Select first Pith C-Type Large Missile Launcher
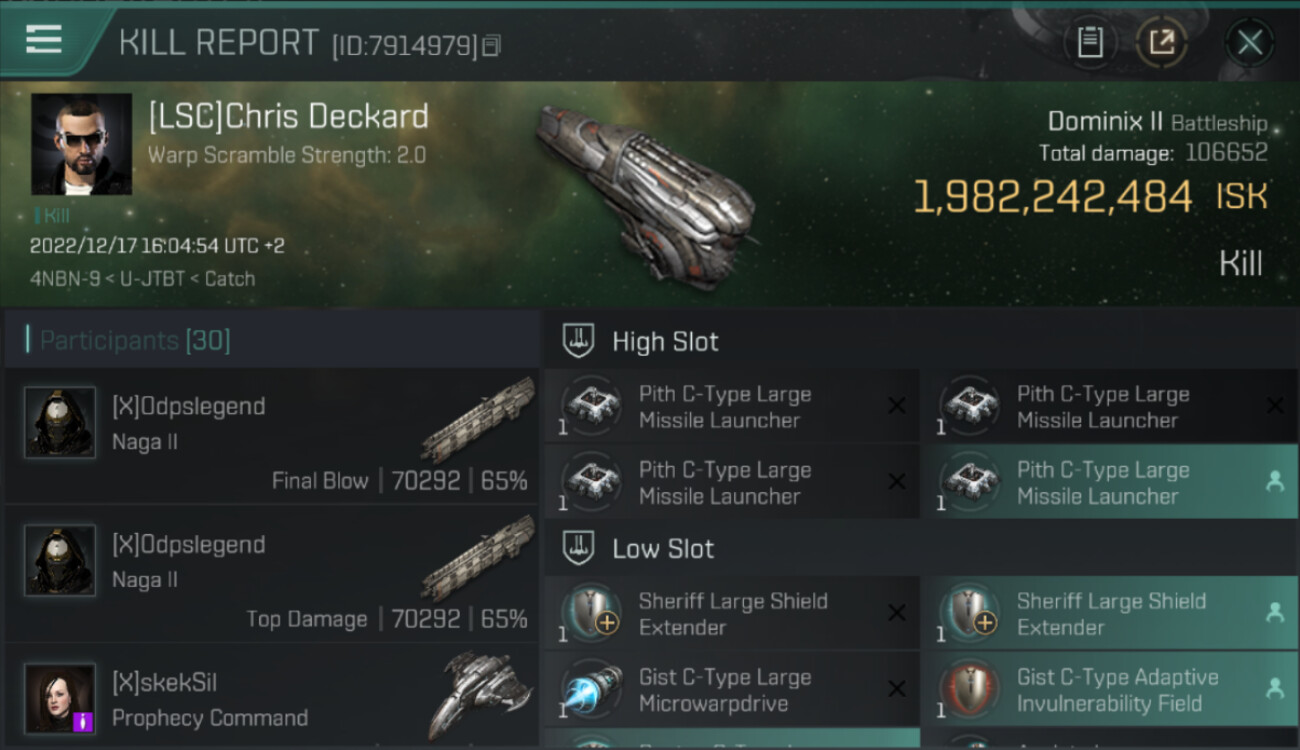The image size is (1300, 750). (x=731, y=406)
